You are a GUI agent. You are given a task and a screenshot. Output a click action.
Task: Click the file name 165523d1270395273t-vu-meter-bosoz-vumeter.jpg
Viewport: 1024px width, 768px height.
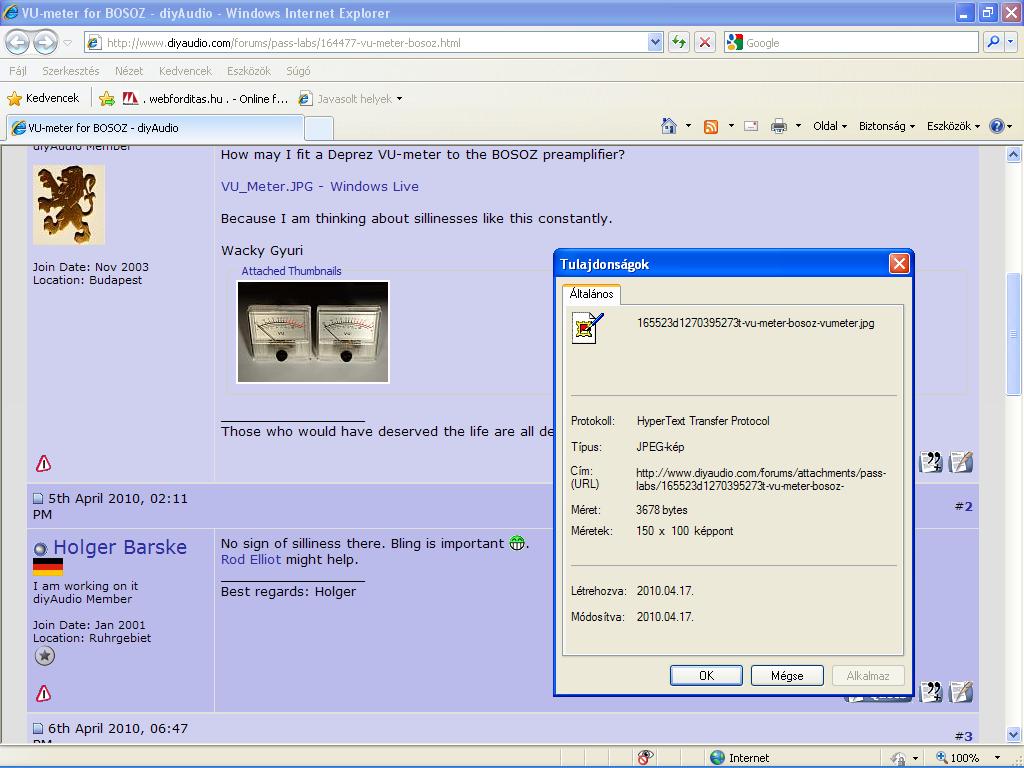pyautogui.click(x=756, y=323)
